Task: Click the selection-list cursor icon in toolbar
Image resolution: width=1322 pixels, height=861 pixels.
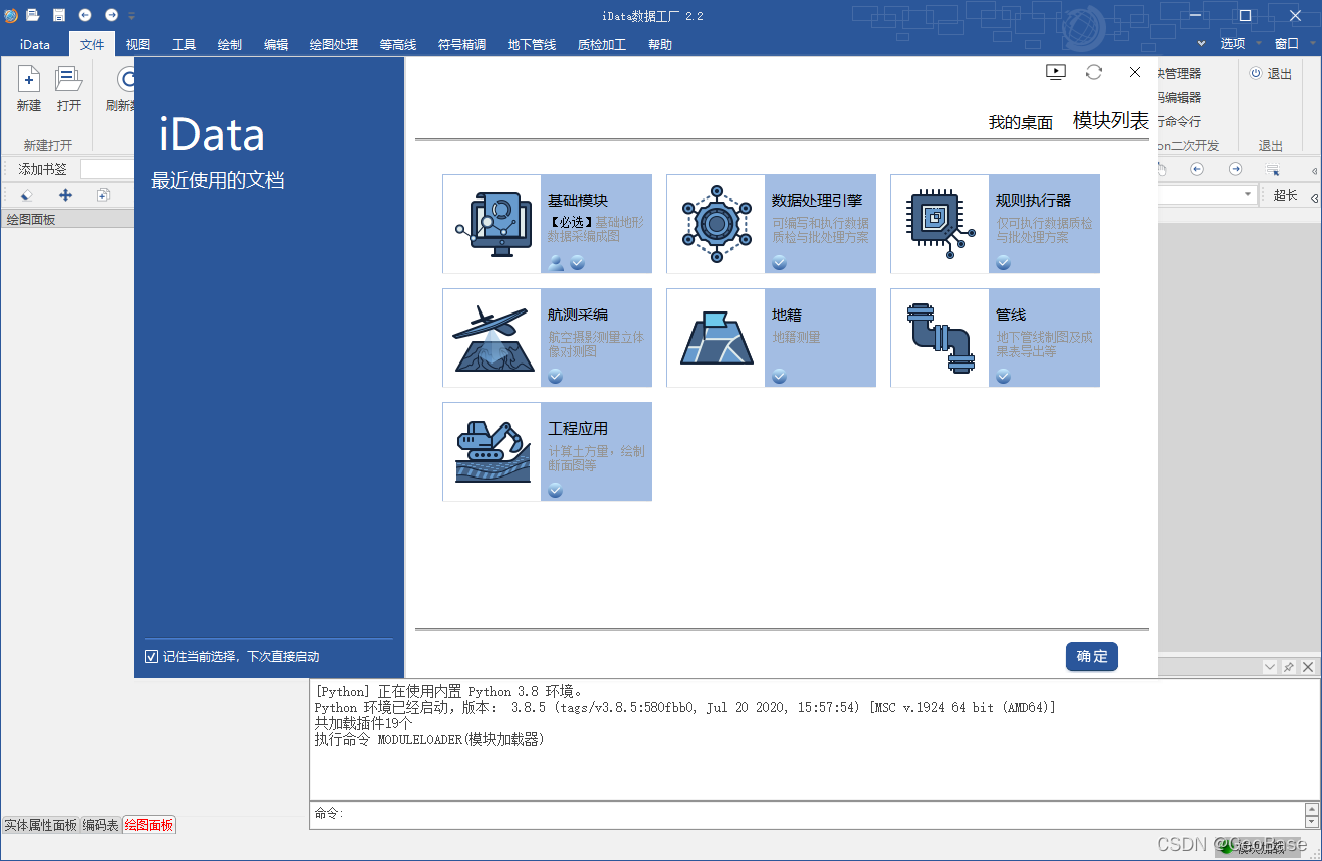Action: (x=1273, y=170)
